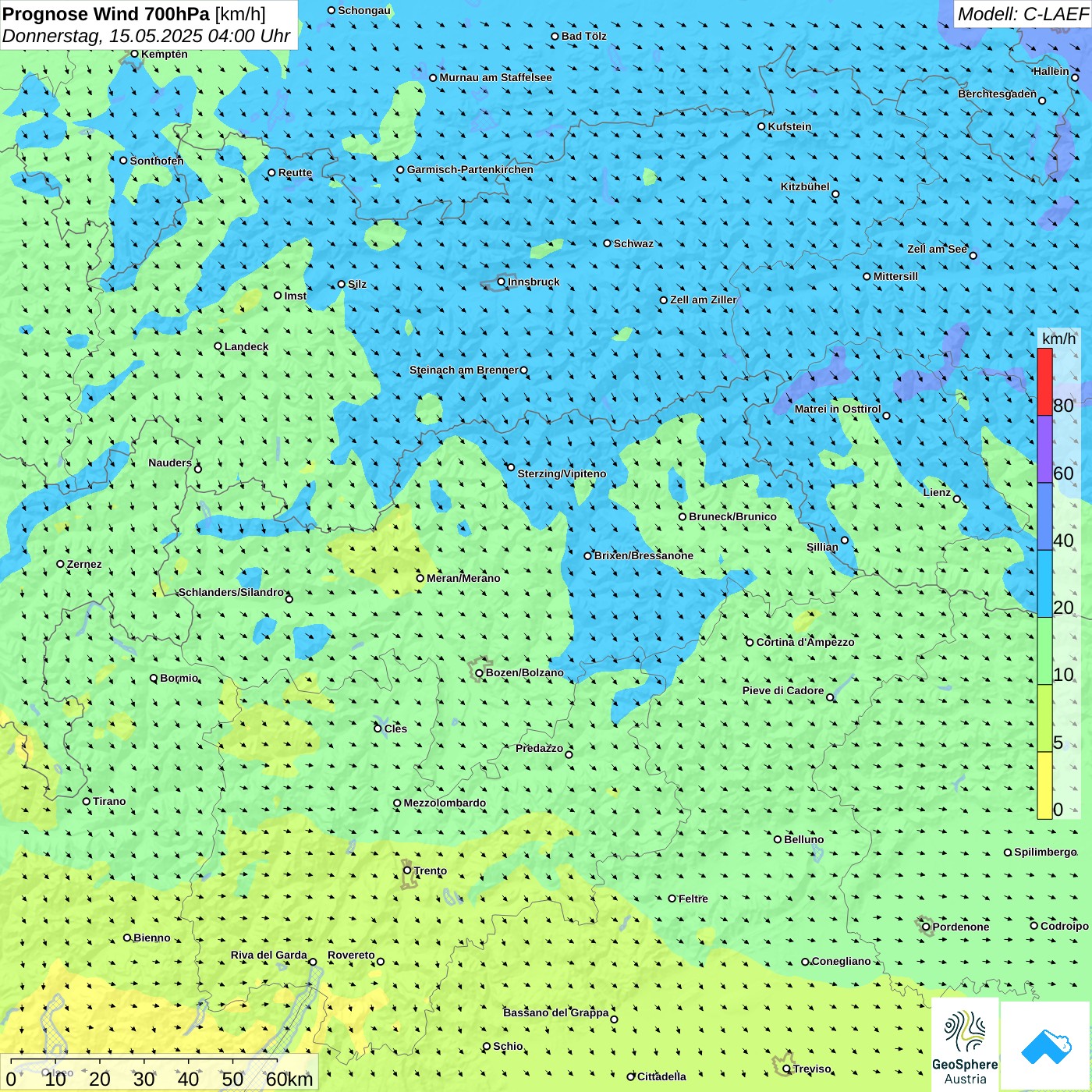Click the 'Bienno' label
This screenshot has width=1092, height=1092.
point(151,938)
